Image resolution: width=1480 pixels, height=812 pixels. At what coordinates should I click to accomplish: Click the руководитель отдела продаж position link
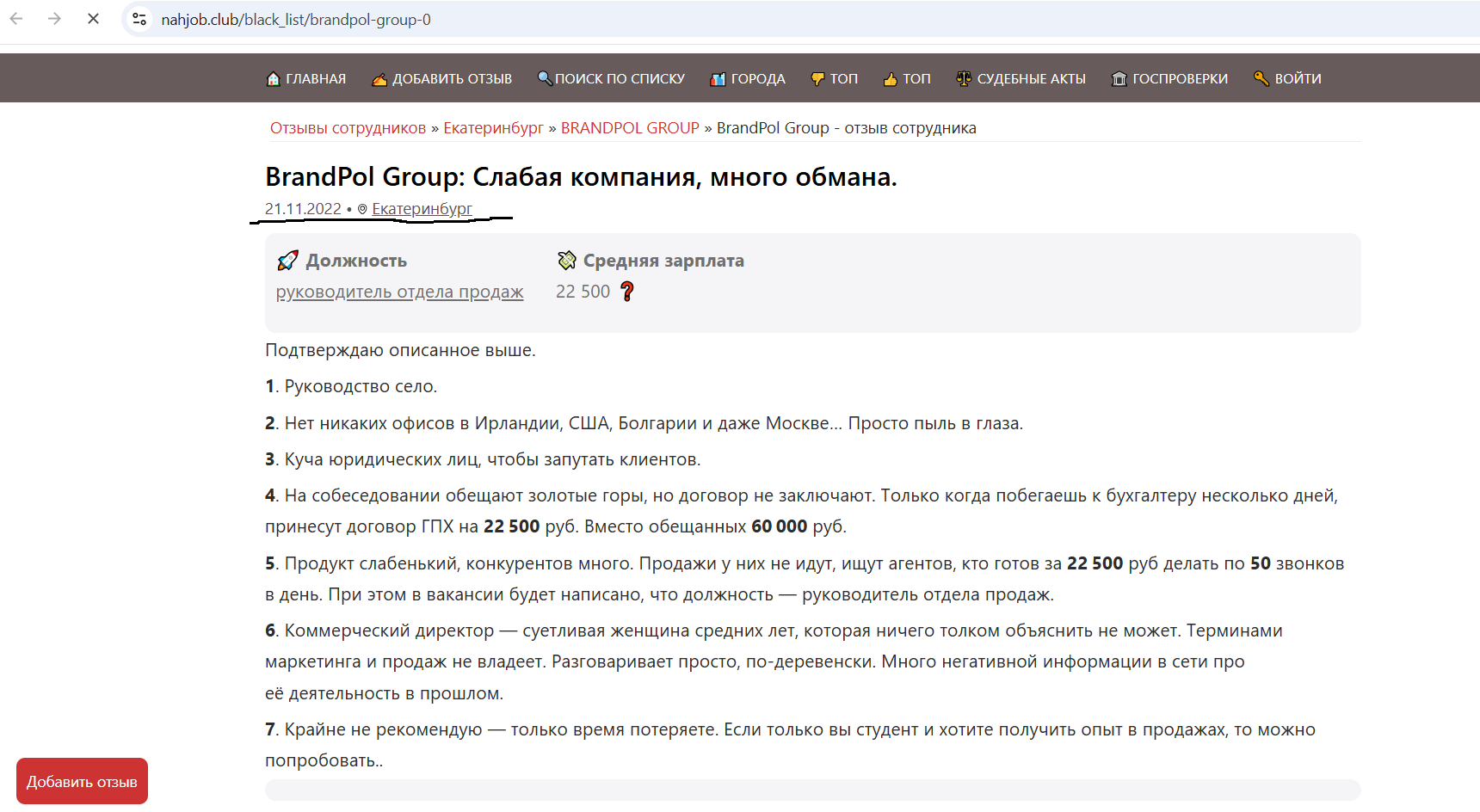point(399,292)
